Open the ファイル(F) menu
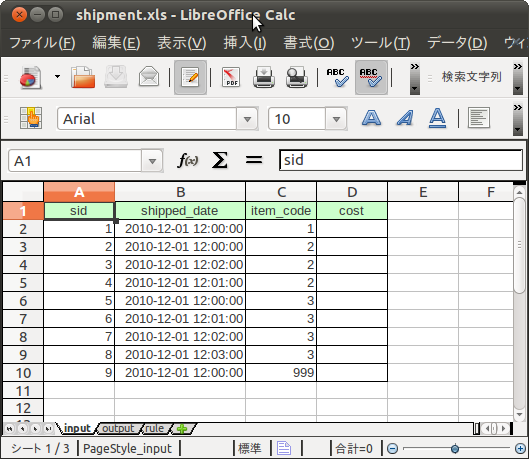 43,43
